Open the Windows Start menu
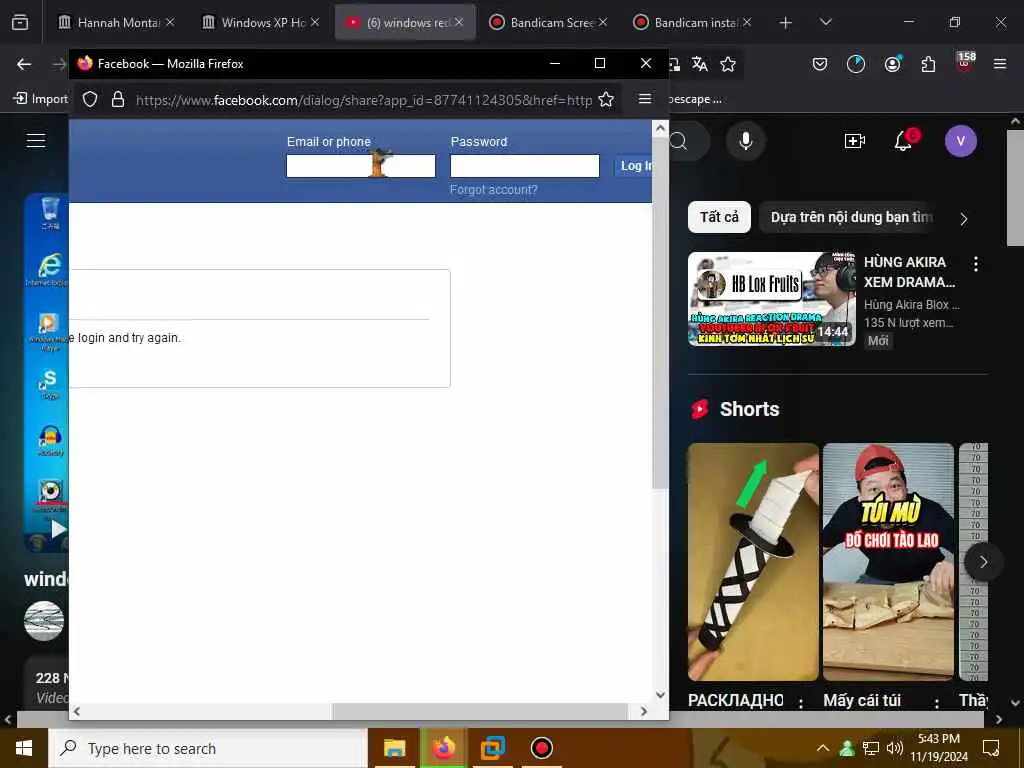The width and height of the screenshot is (1024, 768). [24, 748]
